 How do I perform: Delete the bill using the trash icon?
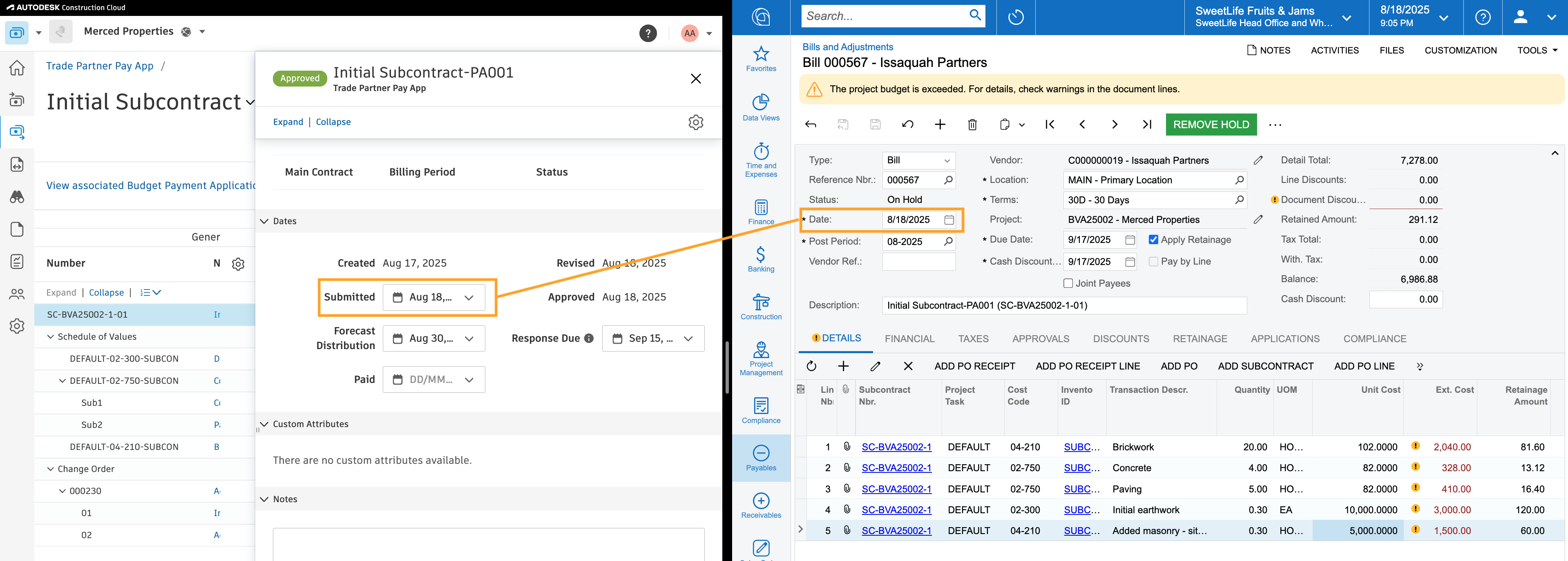pyautogui.click(x=972, y=124)
